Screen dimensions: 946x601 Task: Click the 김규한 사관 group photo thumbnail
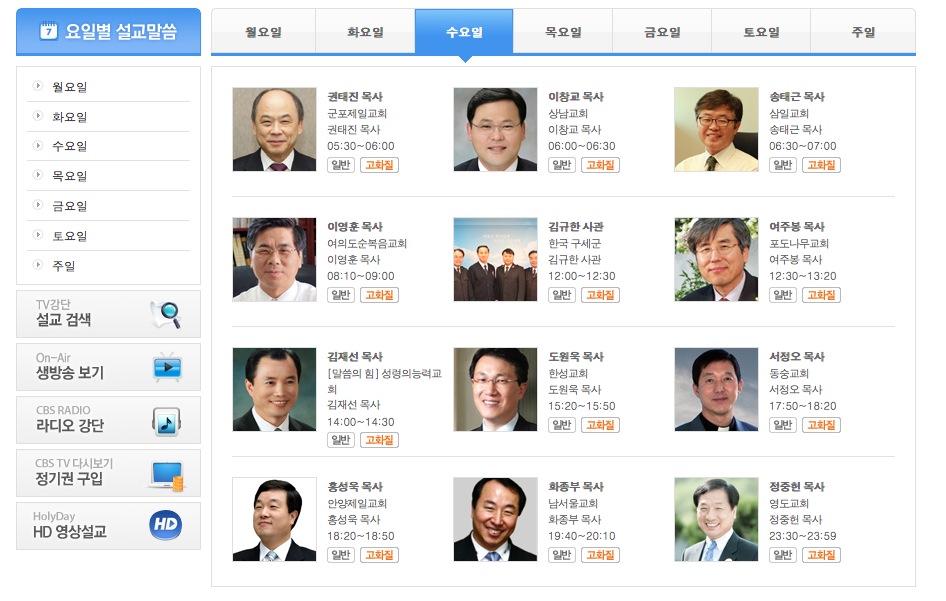pyautogui.click(x=495, y=259)
